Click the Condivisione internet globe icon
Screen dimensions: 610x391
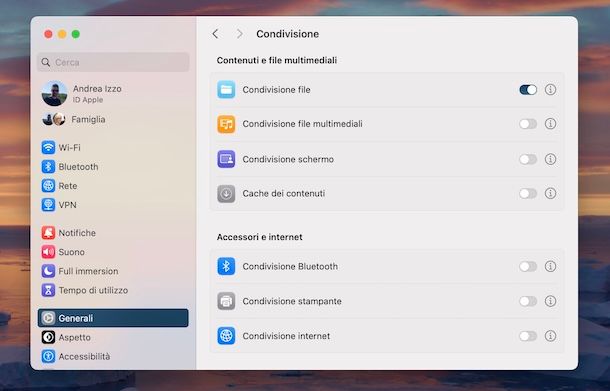click(x=226, y=336)
